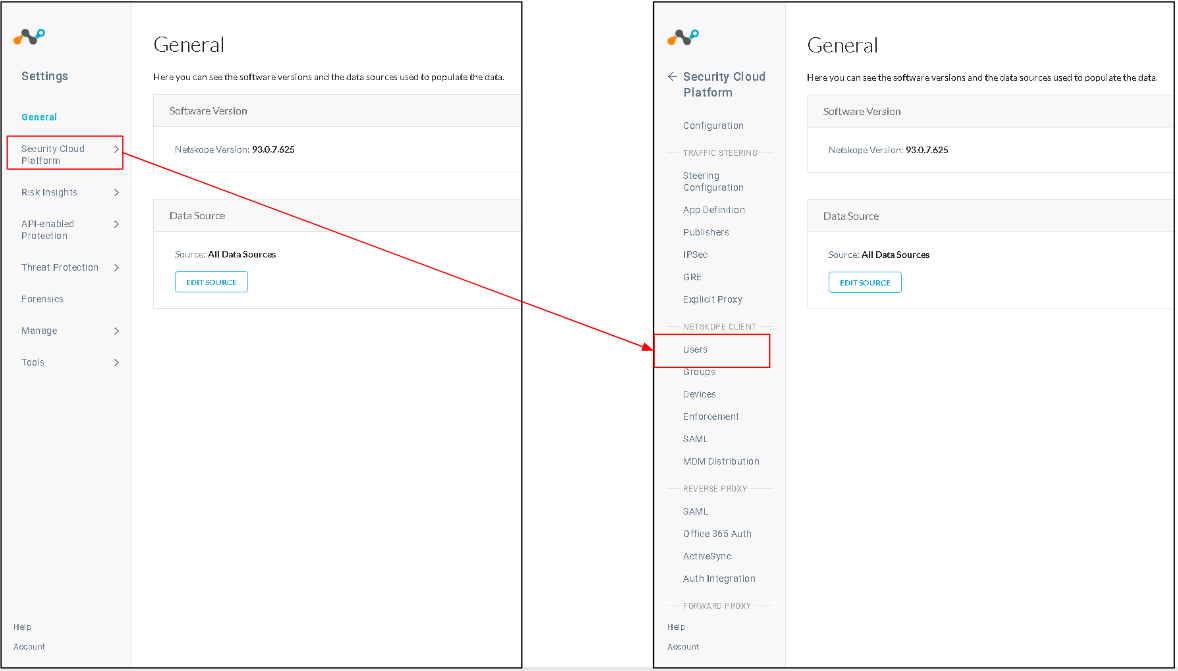Open Auth Integration
The width and height of the screenshot is (1178, 671).
[x=719, y=579]
